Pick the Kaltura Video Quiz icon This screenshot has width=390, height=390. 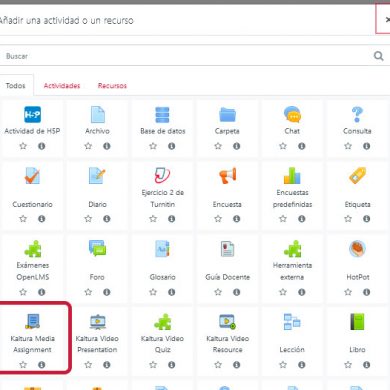162,322
